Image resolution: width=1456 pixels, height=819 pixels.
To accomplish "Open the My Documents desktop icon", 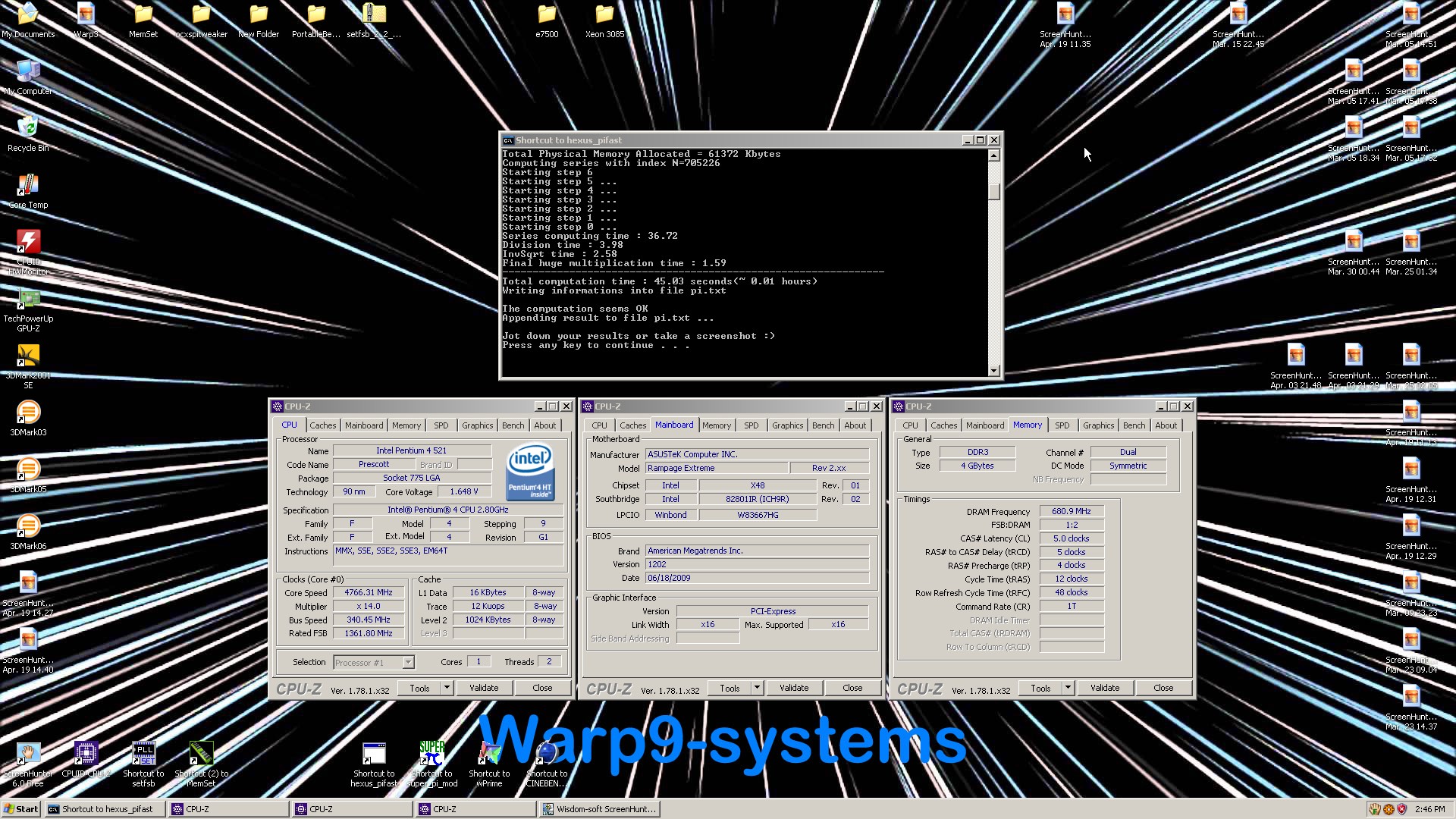I will coord(28,20).
